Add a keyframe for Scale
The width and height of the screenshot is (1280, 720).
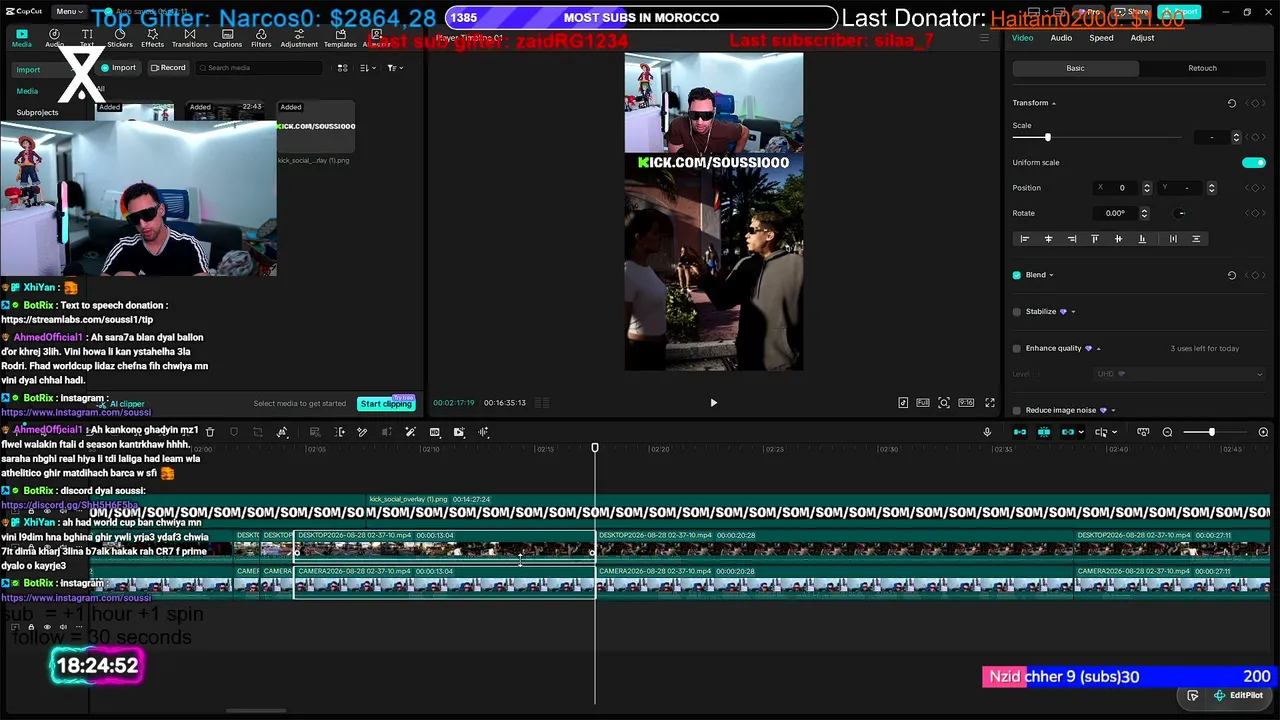pos(1255,137)
